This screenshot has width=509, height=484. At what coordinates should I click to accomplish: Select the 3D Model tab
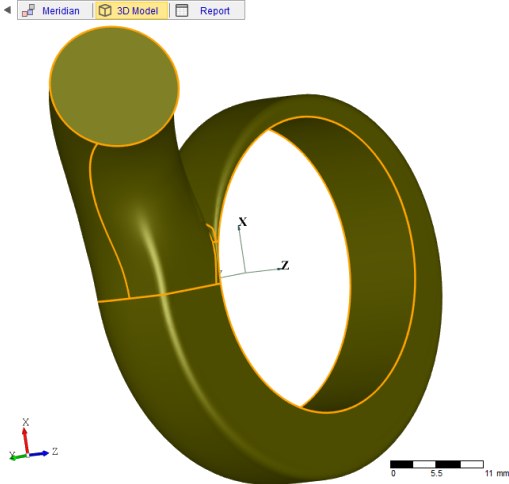132,11
